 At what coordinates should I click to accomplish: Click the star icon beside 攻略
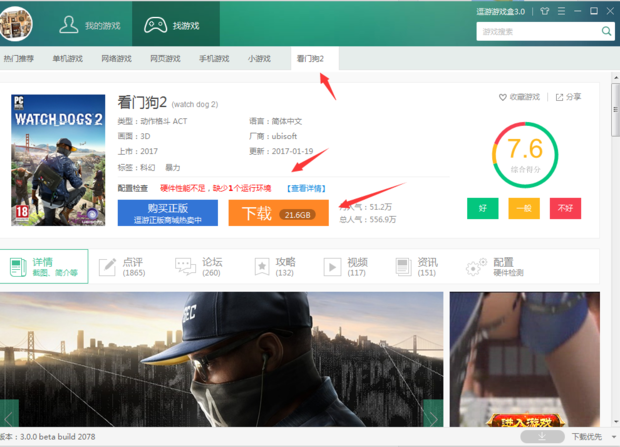pyautogui.click(x=262, y=267)
